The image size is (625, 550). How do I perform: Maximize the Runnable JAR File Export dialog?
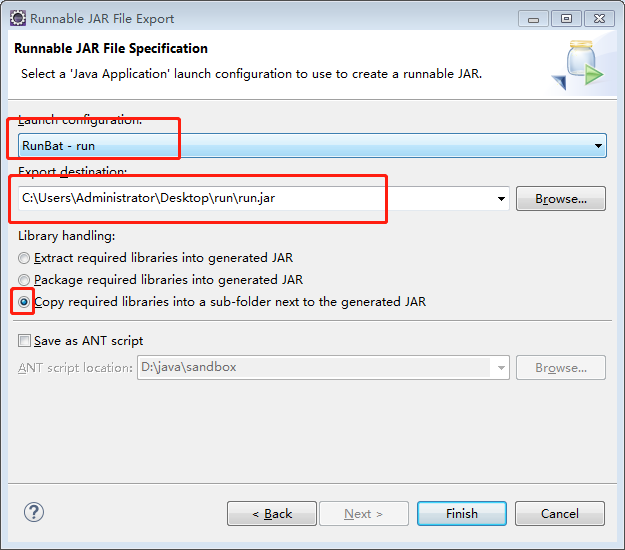[x=566, y=19]
